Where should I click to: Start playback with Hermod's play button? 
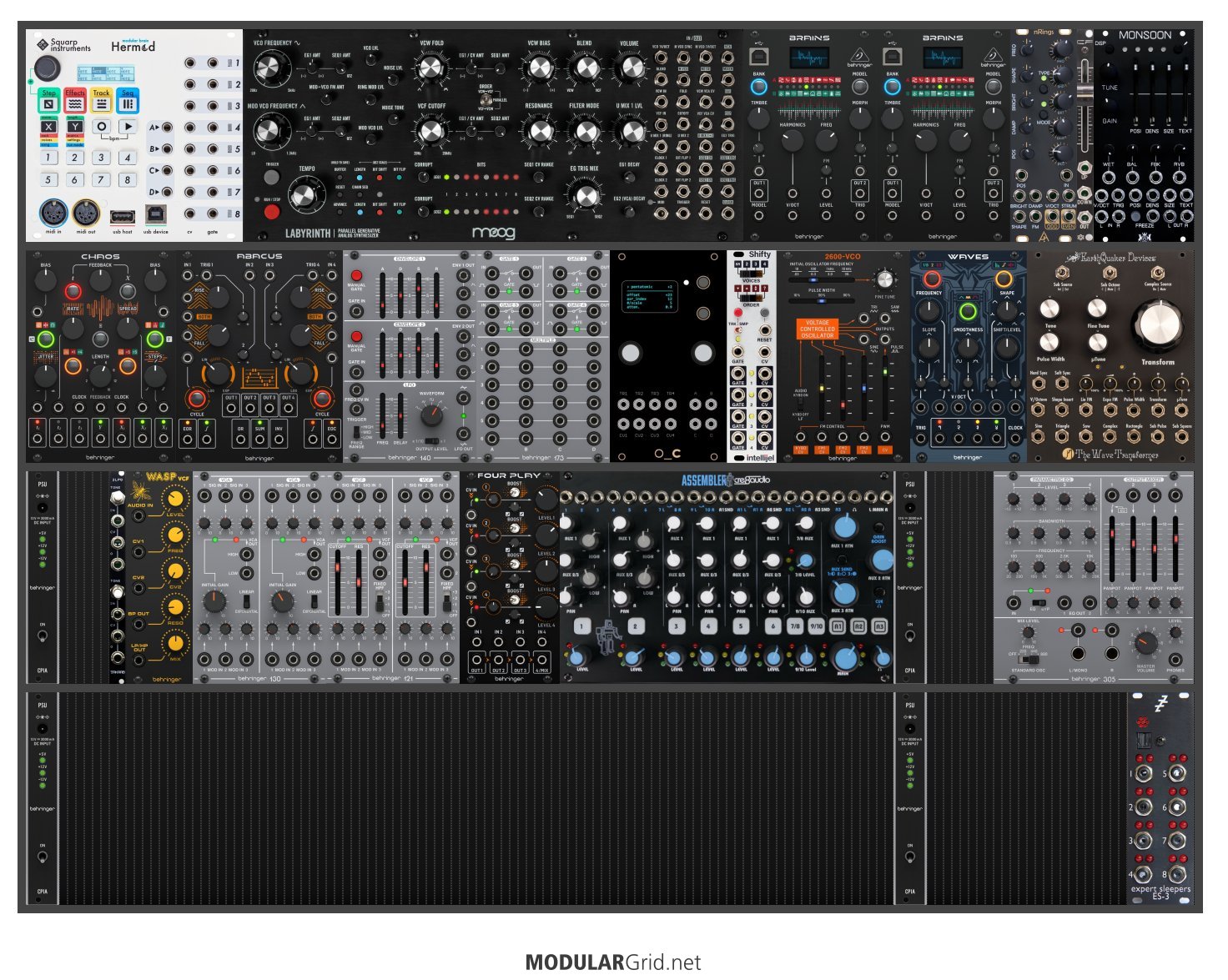coord(127,127)
